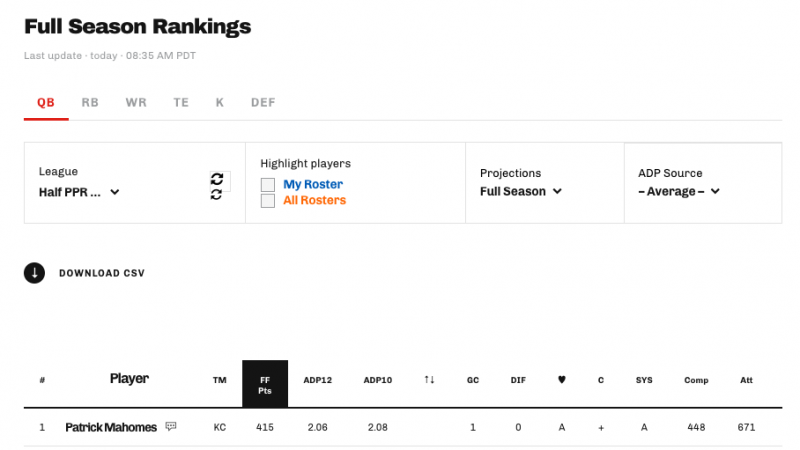Click the black download arrow circle icon
The width and height of the screenshot is (800, 450).
coord(34,273)
